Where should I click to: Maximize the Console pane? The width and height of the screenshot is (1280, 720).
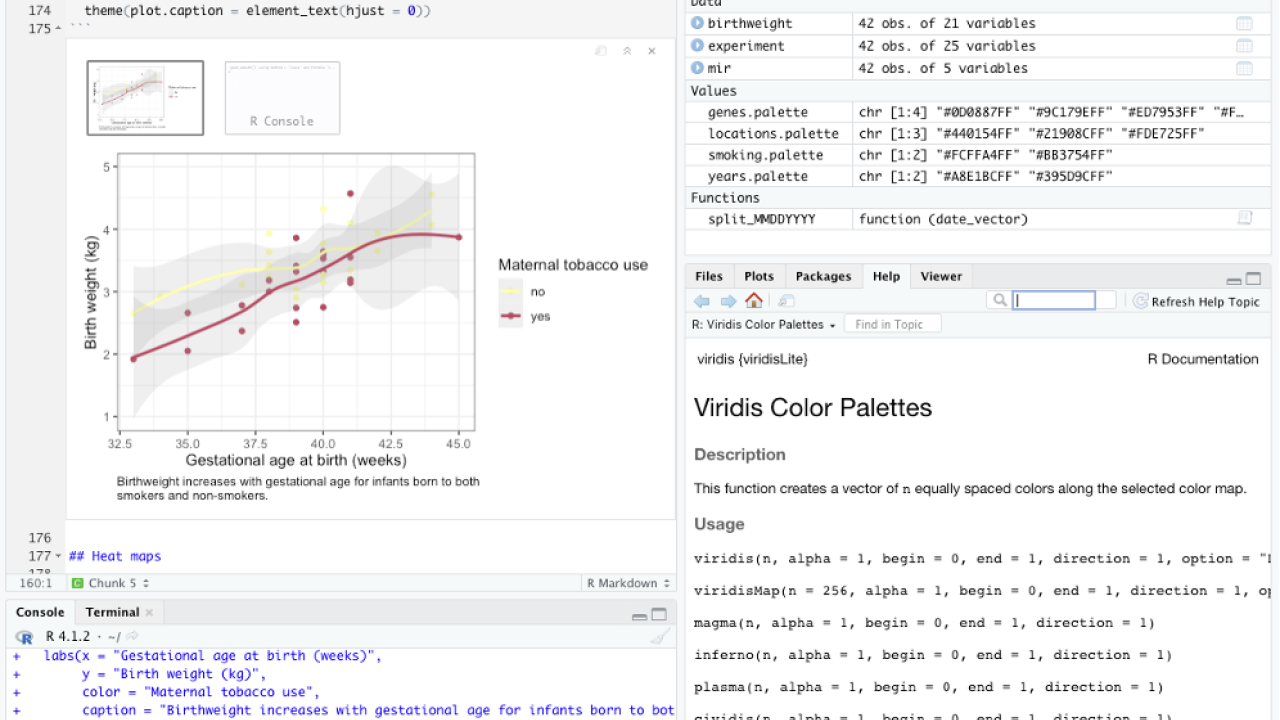659,614
